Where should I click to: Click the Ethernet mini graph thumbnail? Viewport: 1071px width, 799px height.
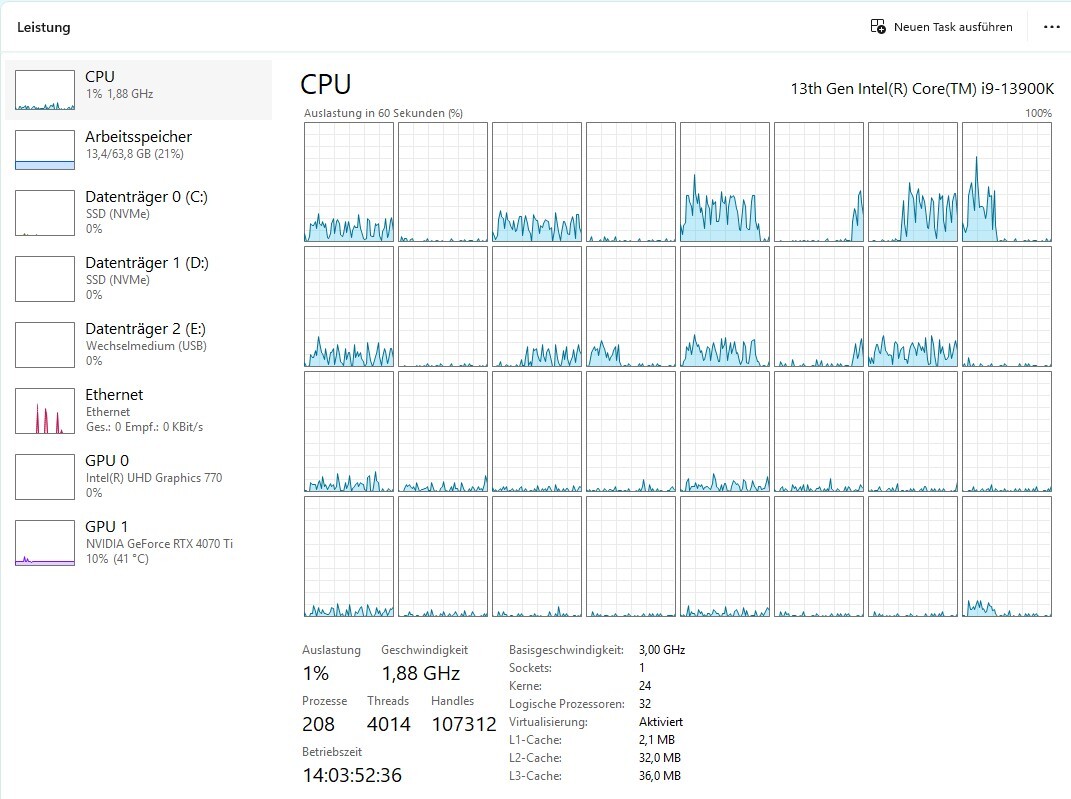(45, 411)
